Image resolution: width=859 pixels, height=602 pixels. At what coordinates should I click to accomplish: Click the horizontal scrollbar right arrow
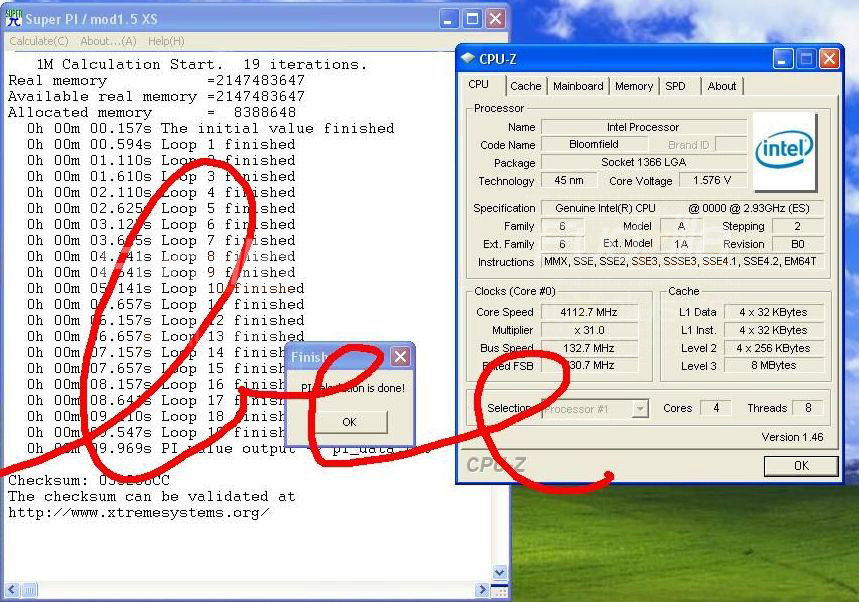click(x=482, y=590)
